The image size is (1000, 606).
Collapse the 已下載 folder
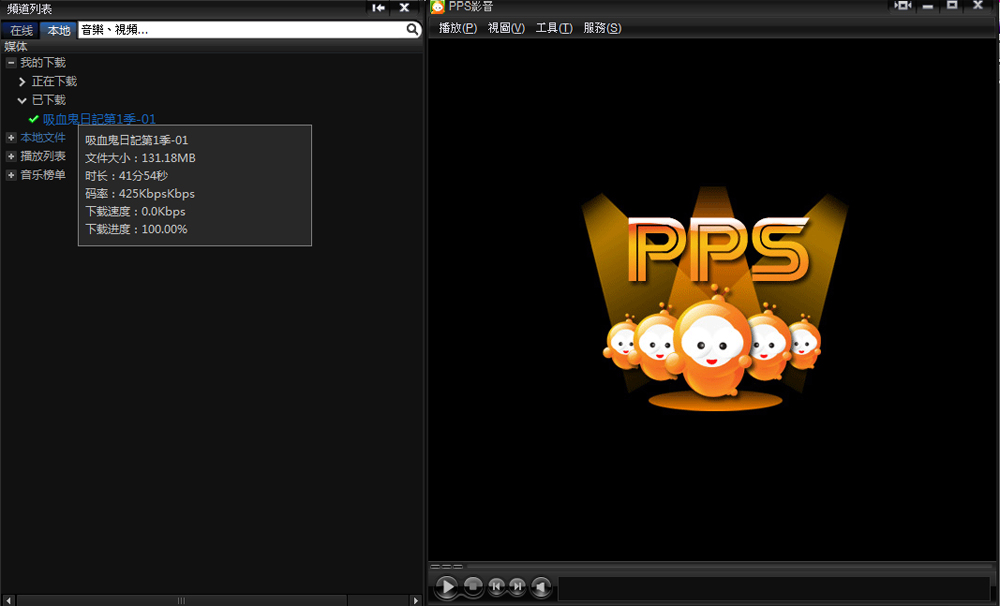22,100
